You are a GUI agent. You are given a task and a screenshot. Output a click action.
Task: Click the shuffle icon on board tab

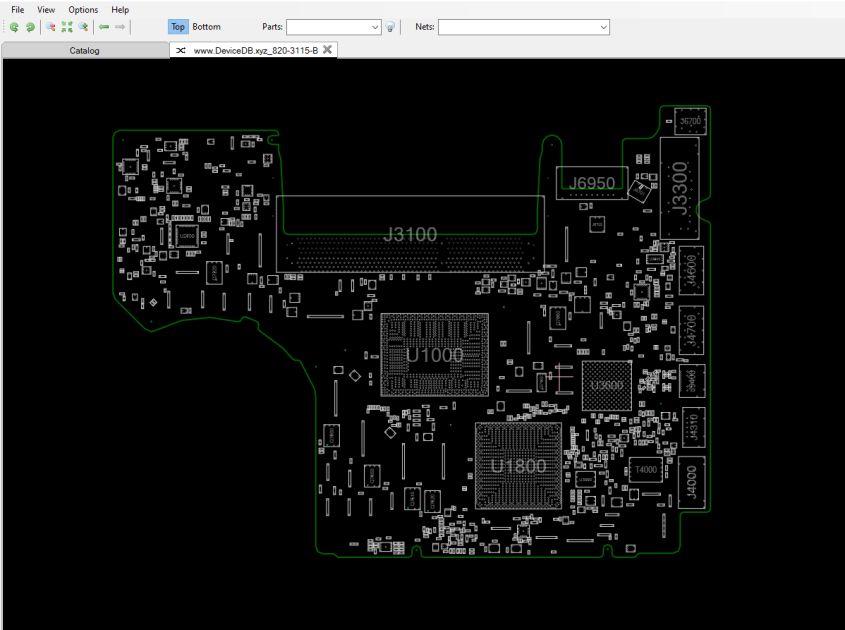pos(181,50)
